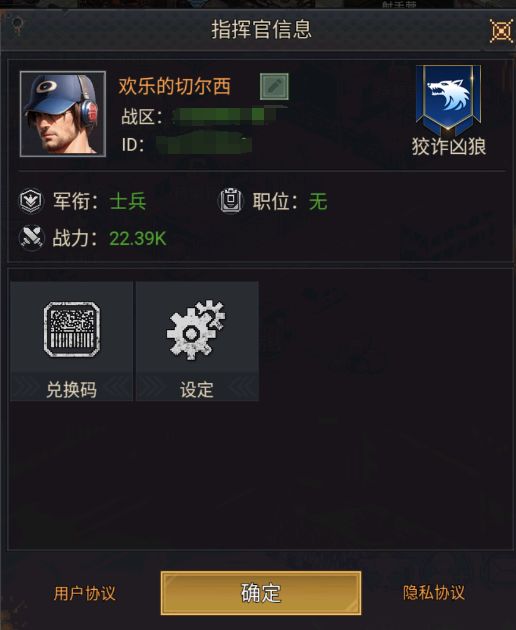516x630 pixels.
Task: Open the 隐私协议 privacy policy link
Action: click(434, 593)
